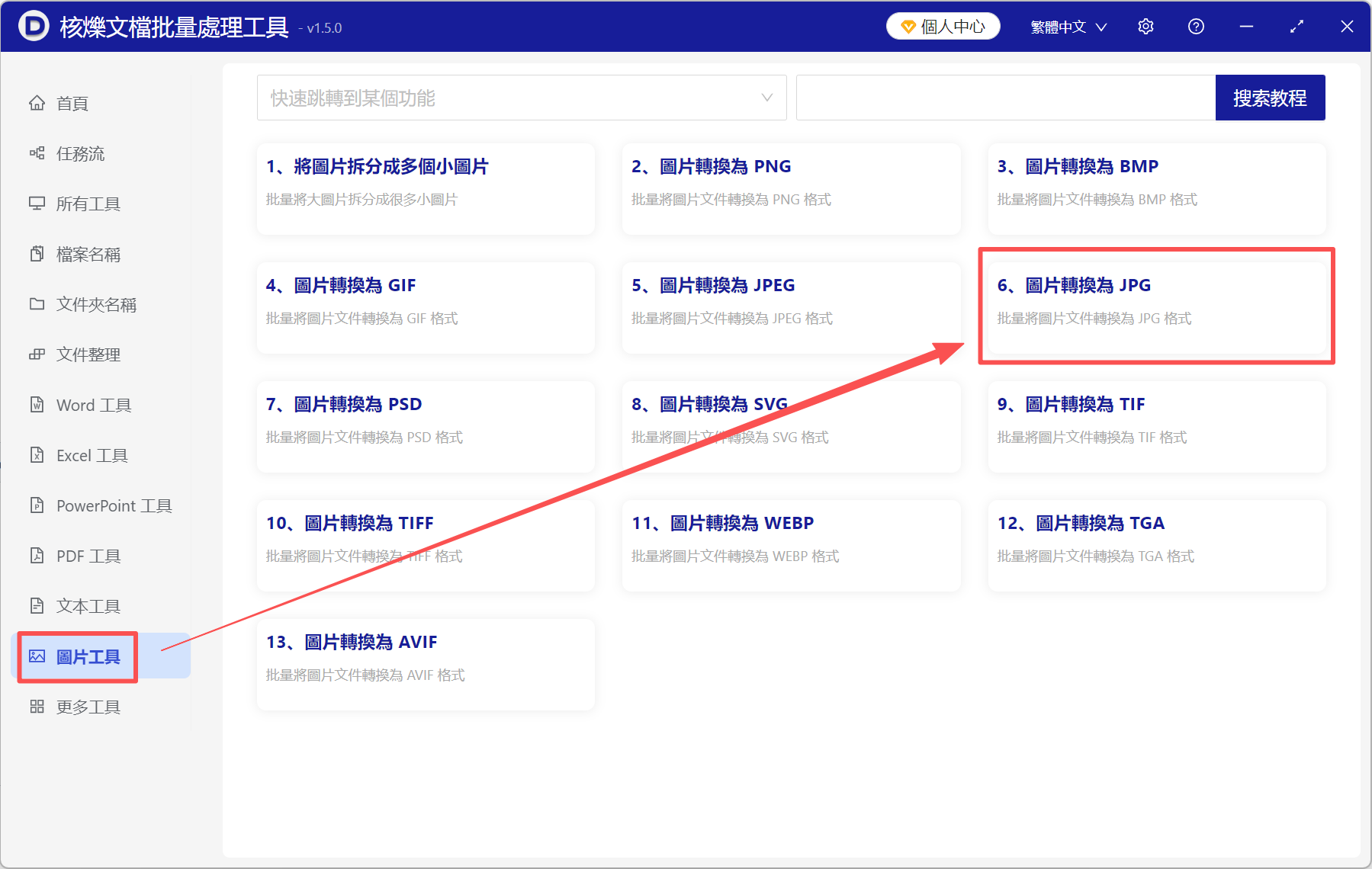Expand the 快速跳轉到某個功能 dropdown
The height and width of the screenshot is (869, 1372).
[x=765, y=98]
